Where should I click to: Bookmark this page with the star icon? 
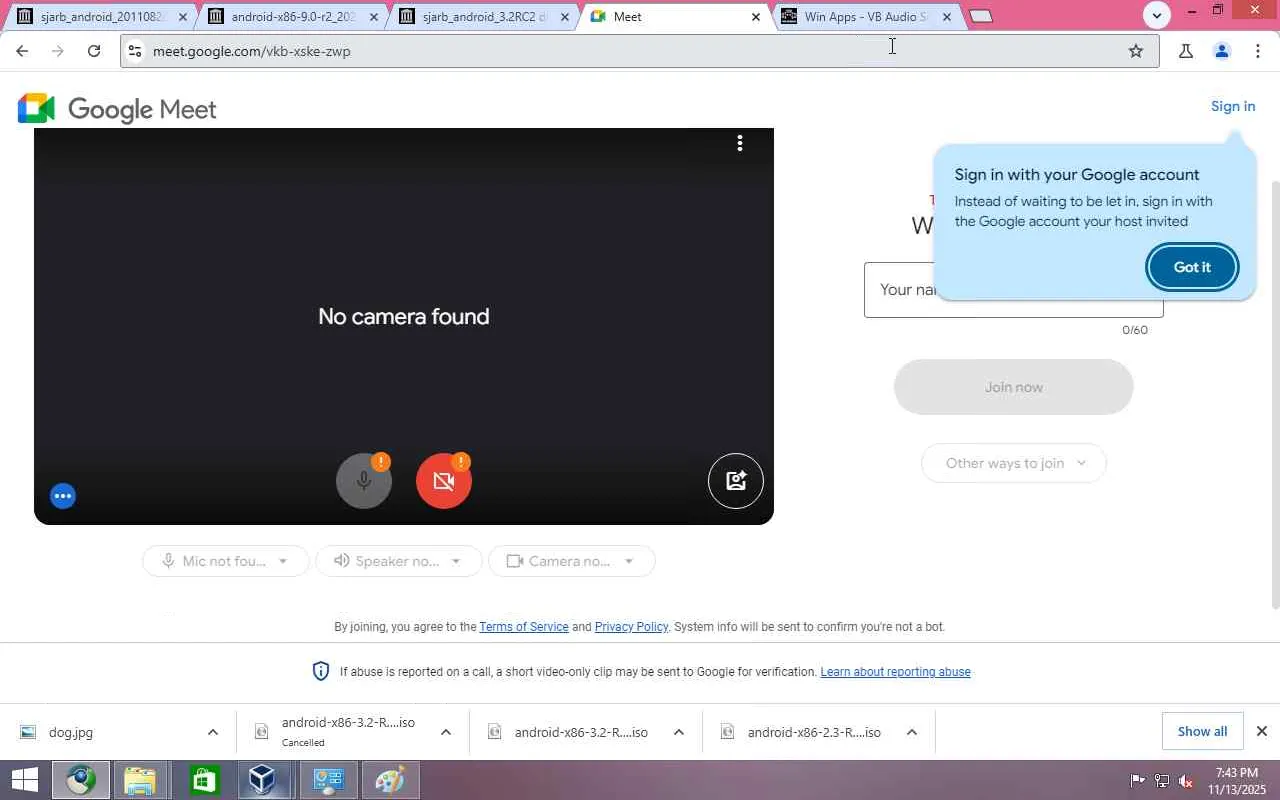pos(1136,51)
